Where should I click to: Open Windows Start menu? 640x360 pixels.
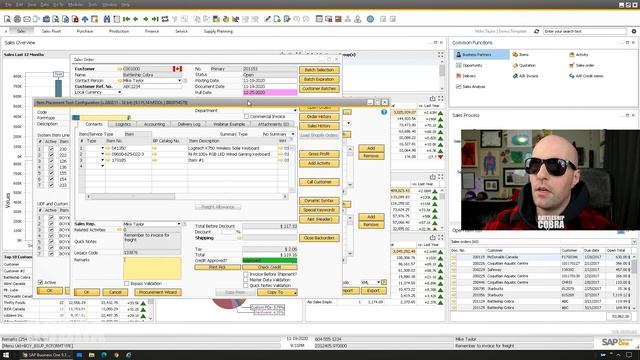click(6, 355)
